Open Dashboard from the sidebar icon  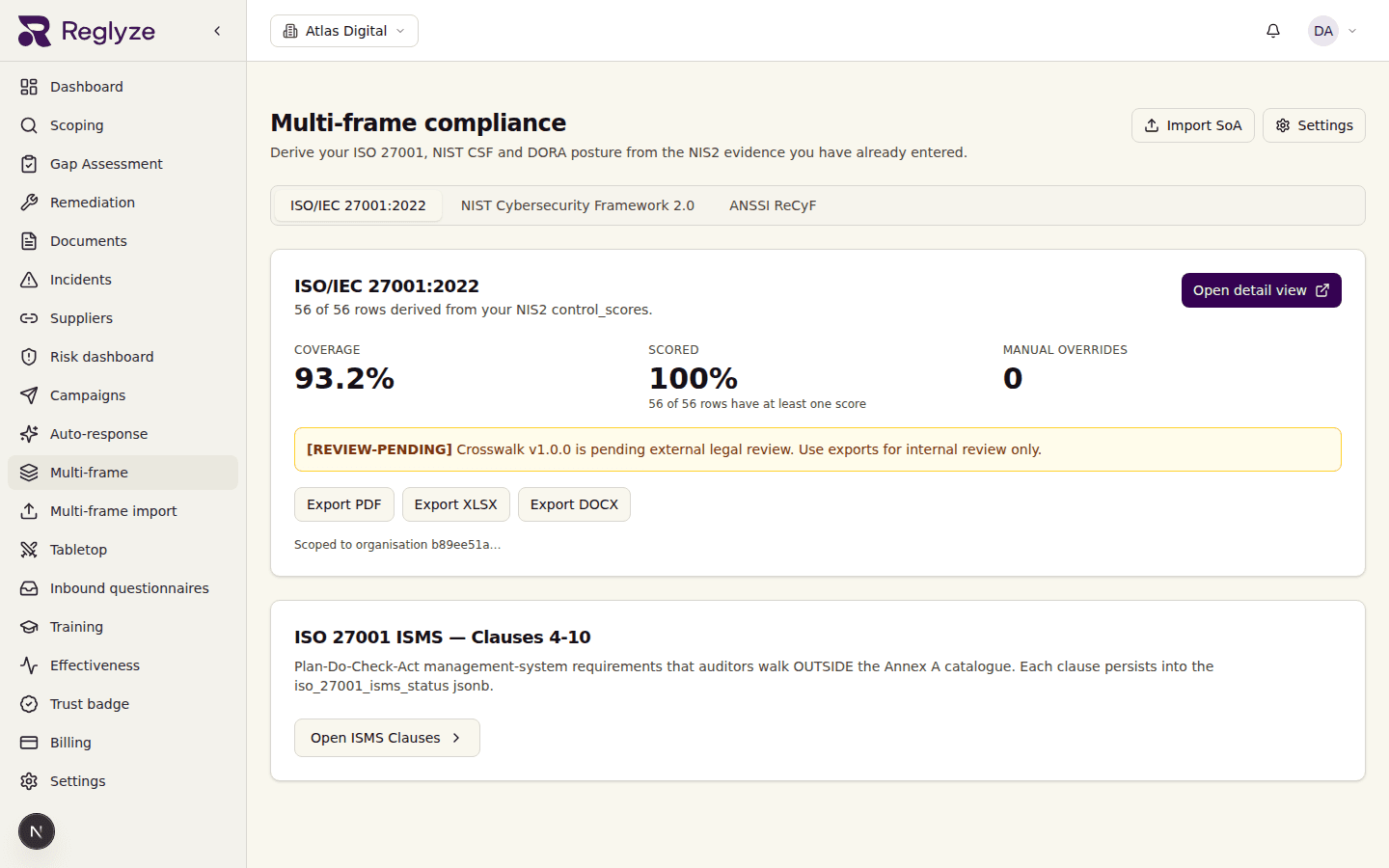[x=29, y=87]
